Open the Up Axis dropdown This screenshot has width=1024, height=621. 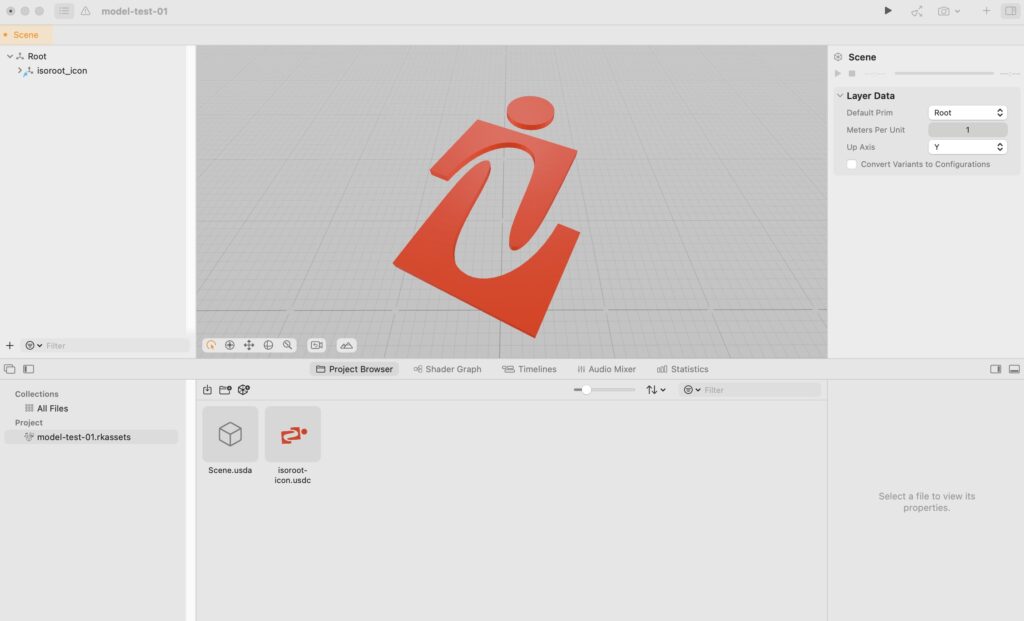(967, 147)
